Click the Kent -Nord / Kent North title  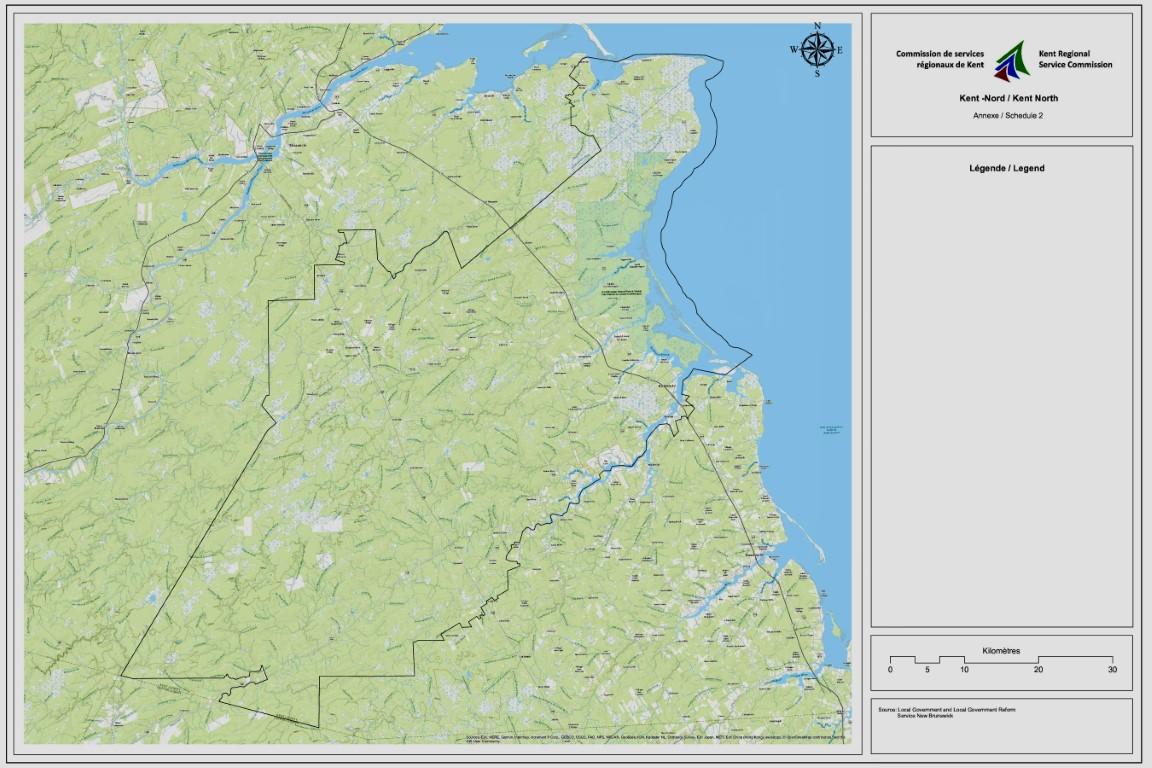(1009, 98)
